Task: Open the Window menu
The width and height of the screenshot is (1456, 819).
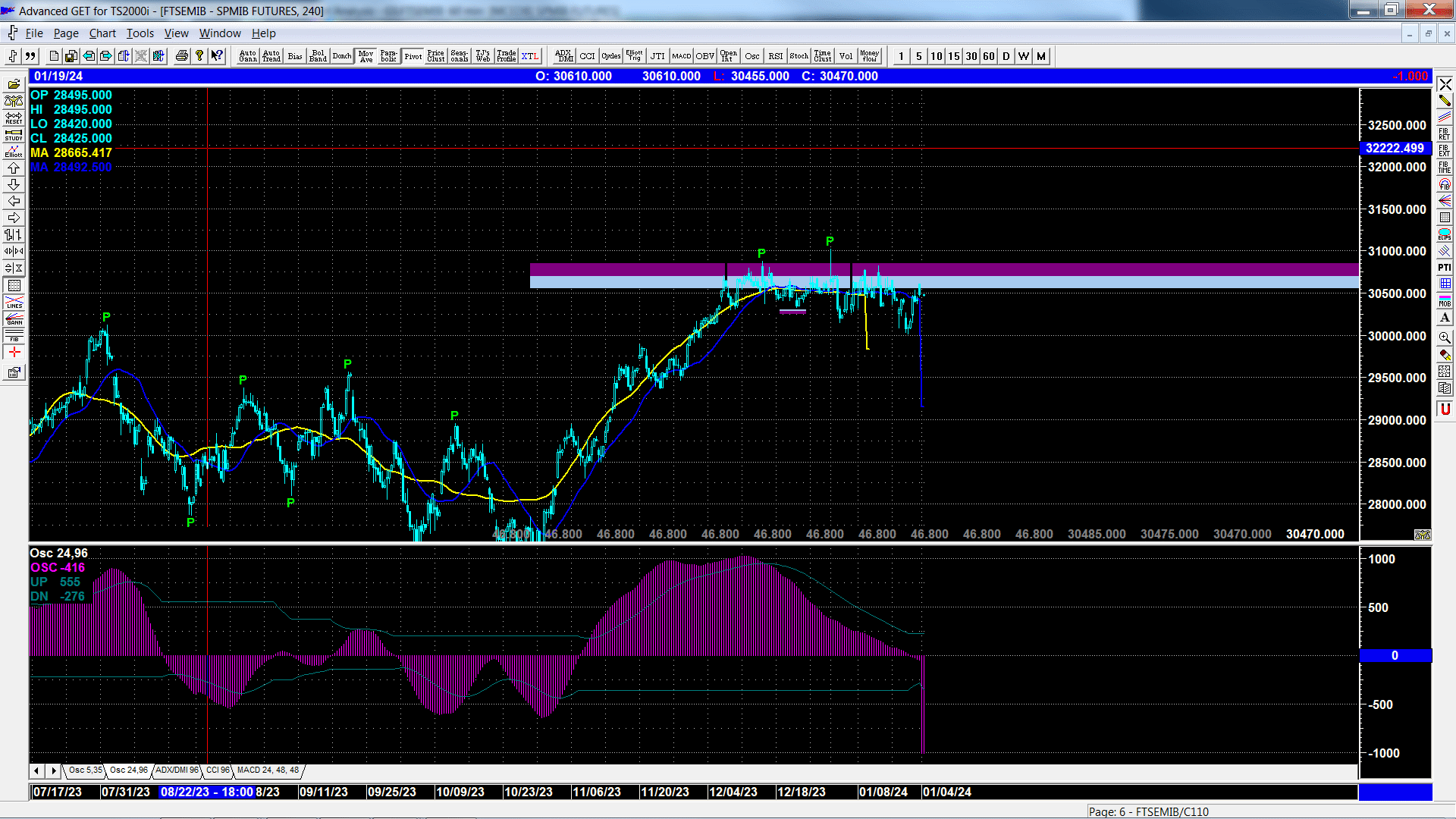Action: pyautogui.click(x=220, y=33)
